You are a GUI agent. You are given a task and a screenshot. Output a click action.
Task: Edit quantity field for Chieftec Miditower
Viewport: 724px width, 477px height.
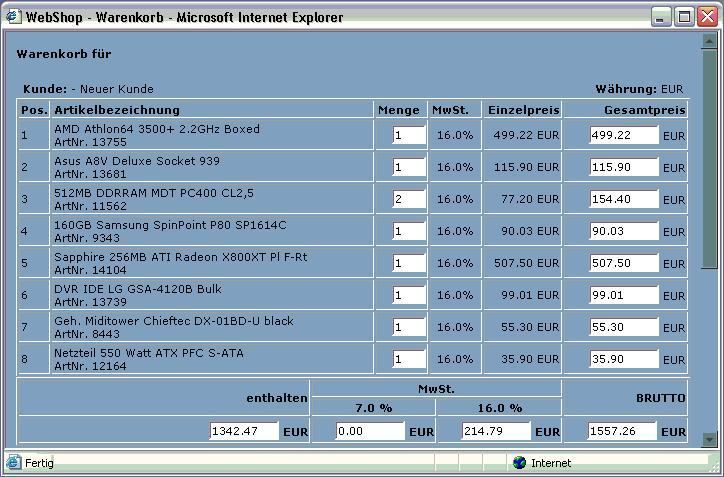(x=409, y=327)
